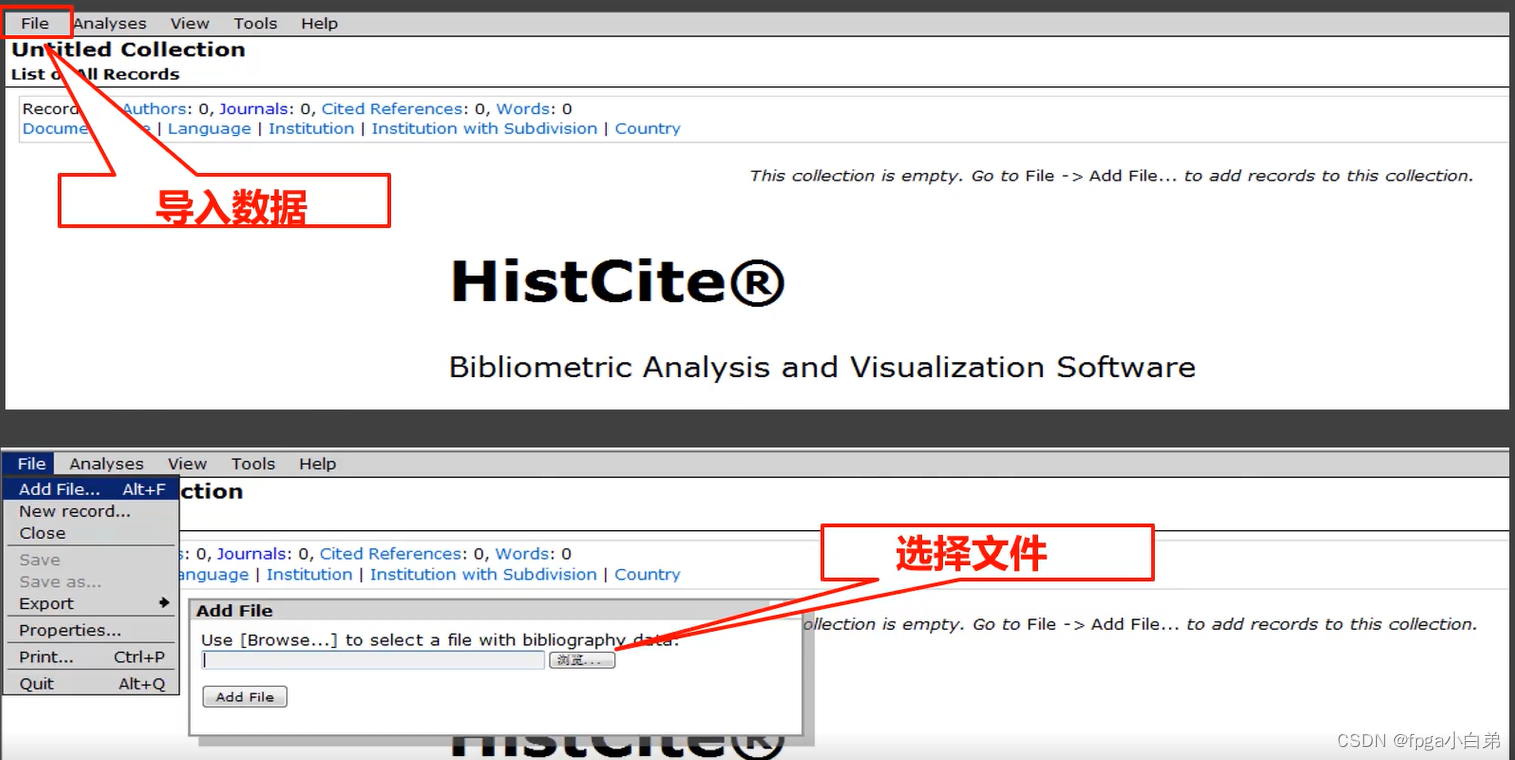This screenshot has height=760, width=1515.
Task: Click the Journals link in the bottom window
Action: pyautogui.click(x=253, y=554)
